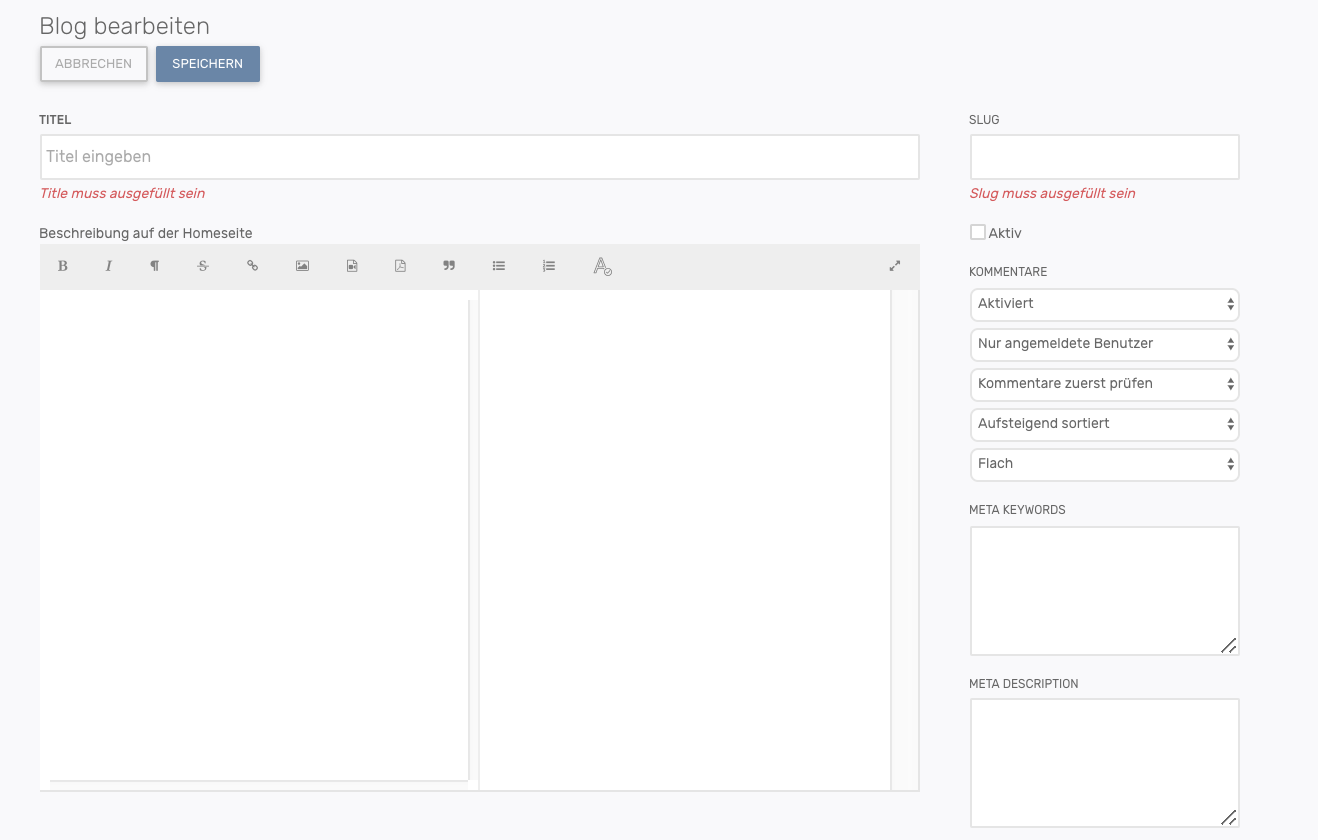This screenshot has height=840, width=1318.
Task: Toggle bold formatting in the editor toolbar
Action: pos(63,266)
